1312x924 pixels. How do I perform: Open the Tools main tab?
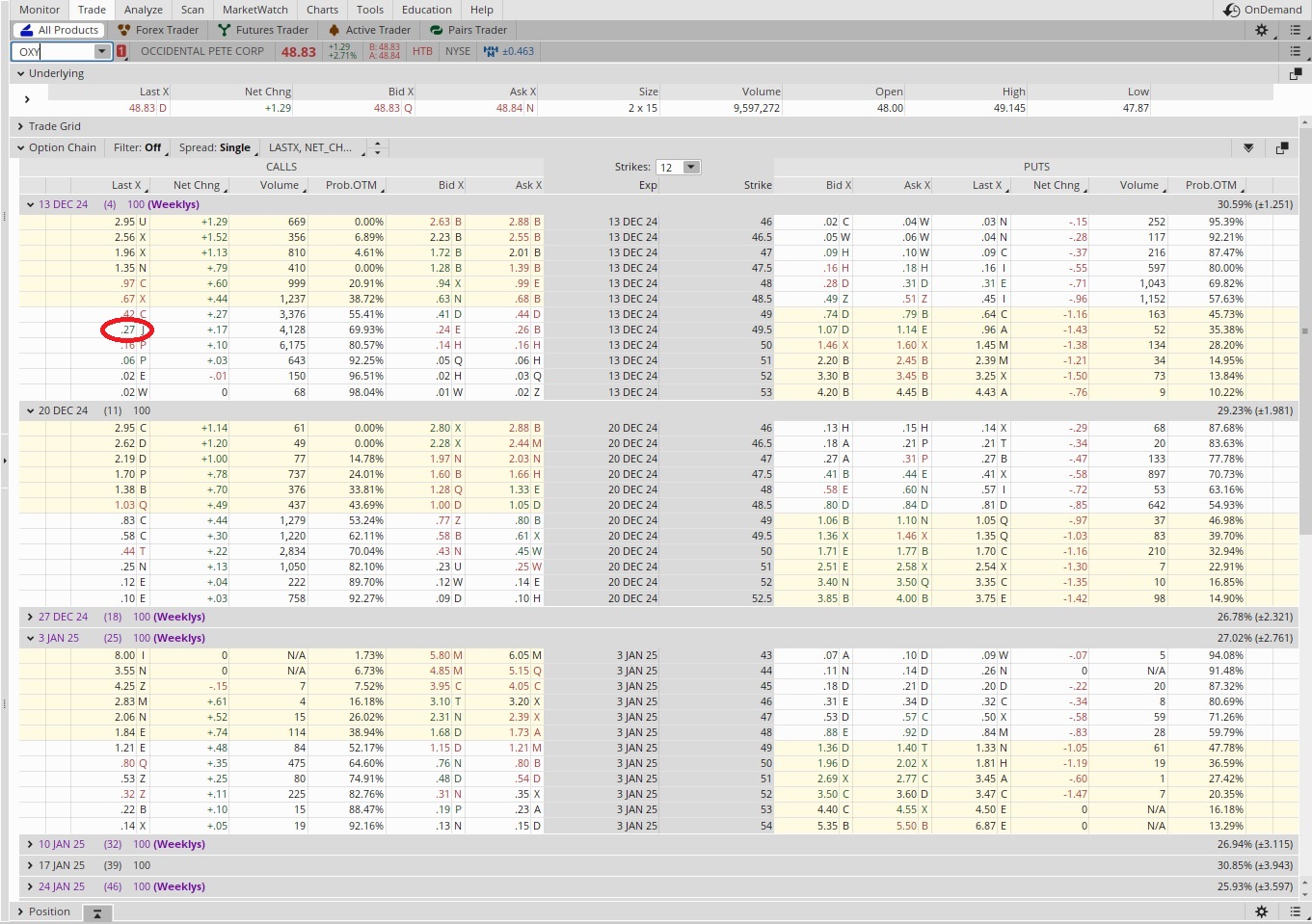tap(370, 10)
